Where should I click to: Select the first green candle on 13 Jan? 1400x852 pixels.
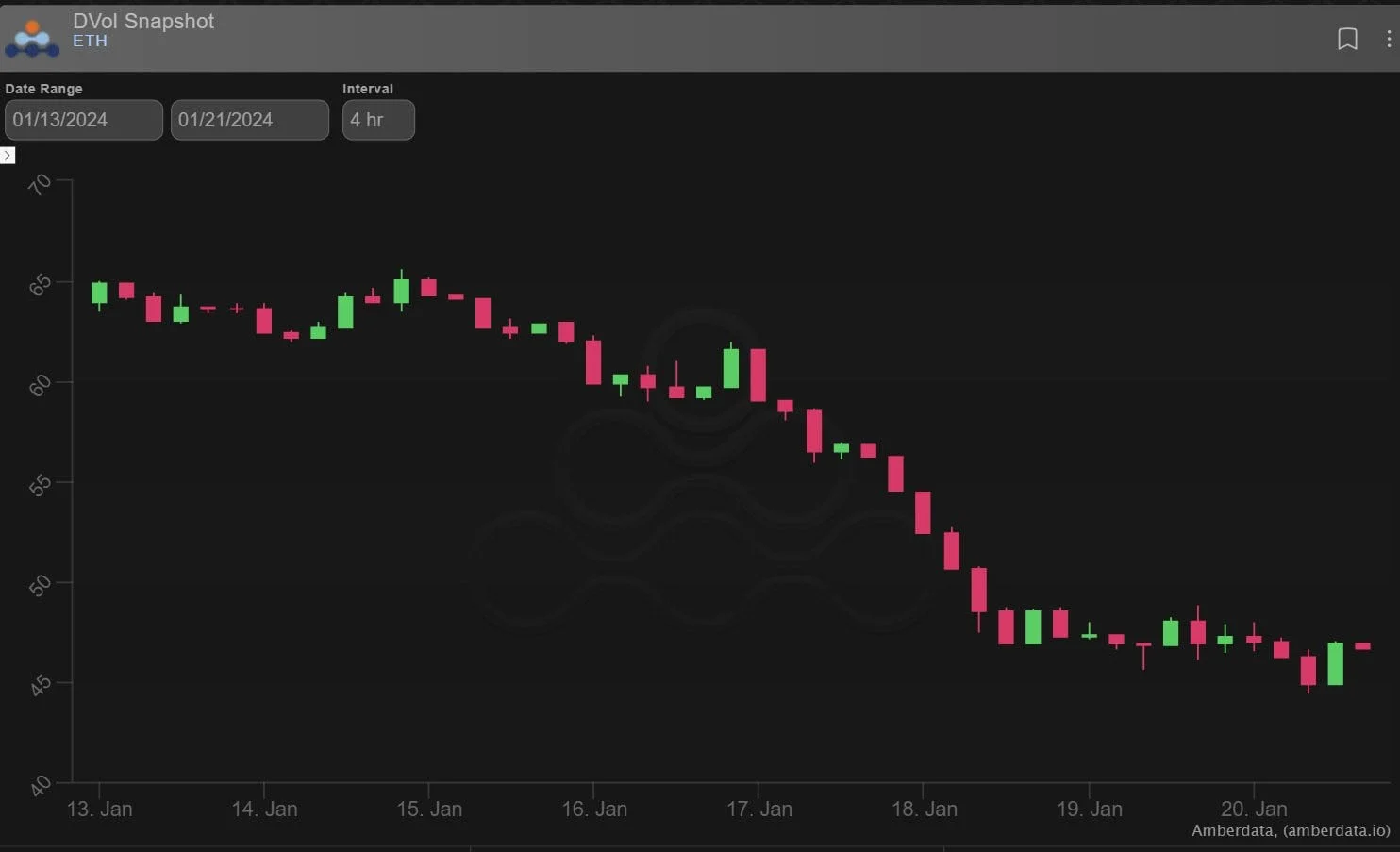click(99, 293)
